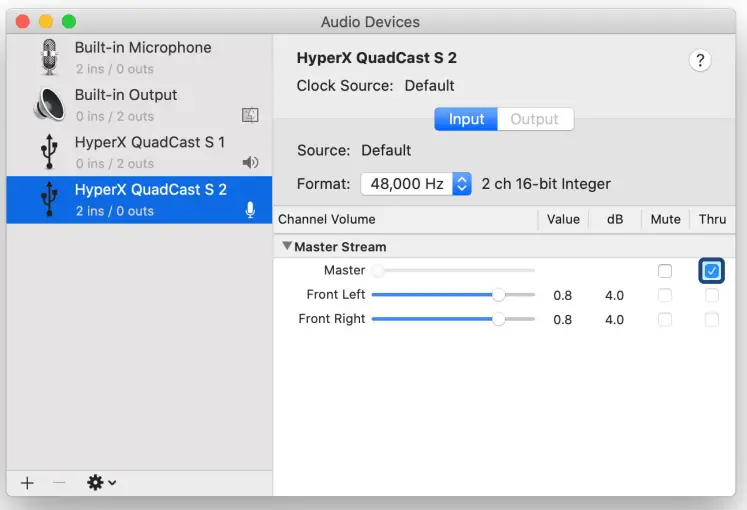Click the HyperX QuadCast S 2 USB icon
Image resolution: width=747 pixels, height=510 pixels.
pyautogui.click(x=49, y=199)
